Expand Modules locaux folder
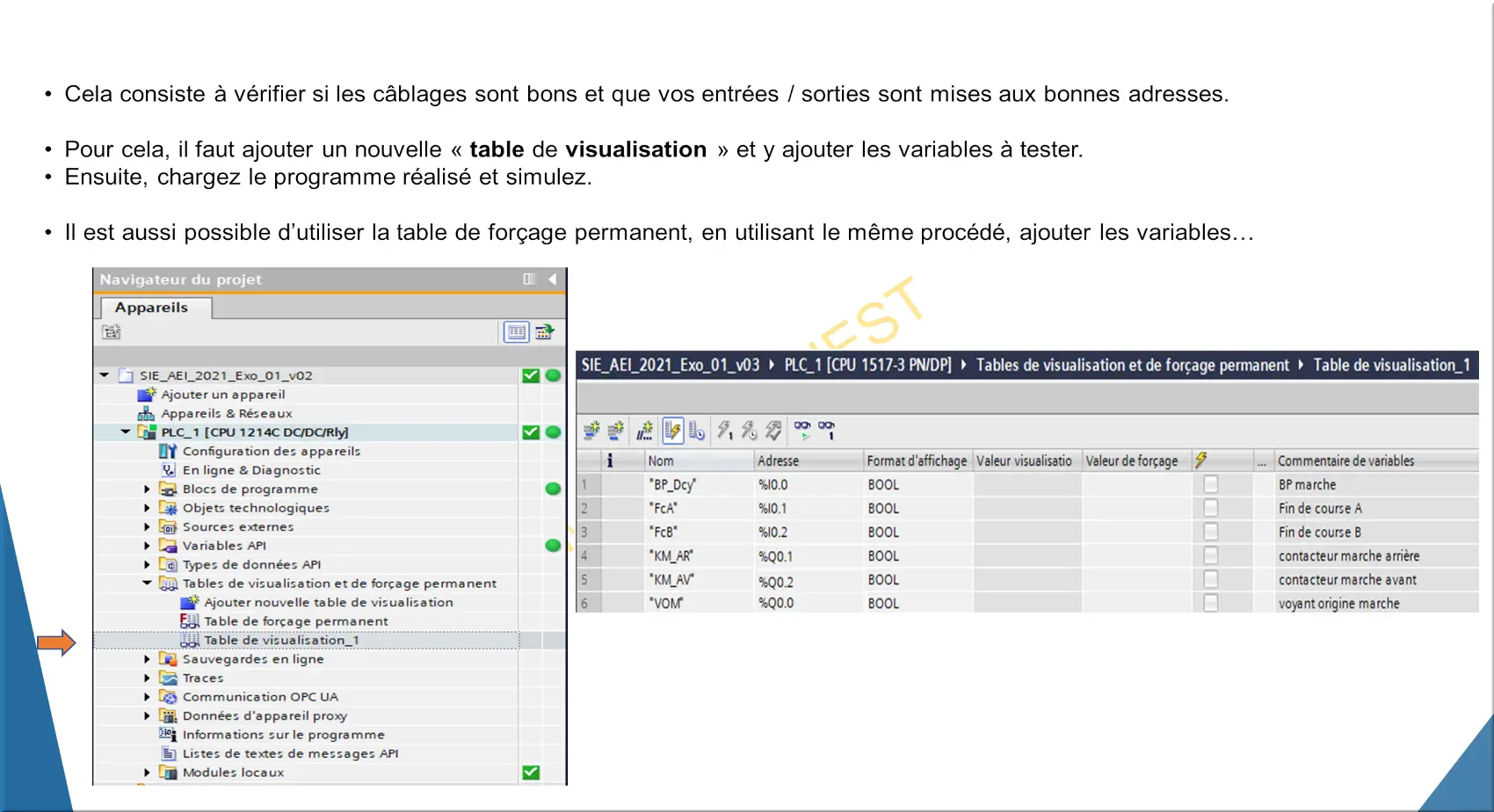1494x812 pixels. pyautogui.click(x=147, y=772)
